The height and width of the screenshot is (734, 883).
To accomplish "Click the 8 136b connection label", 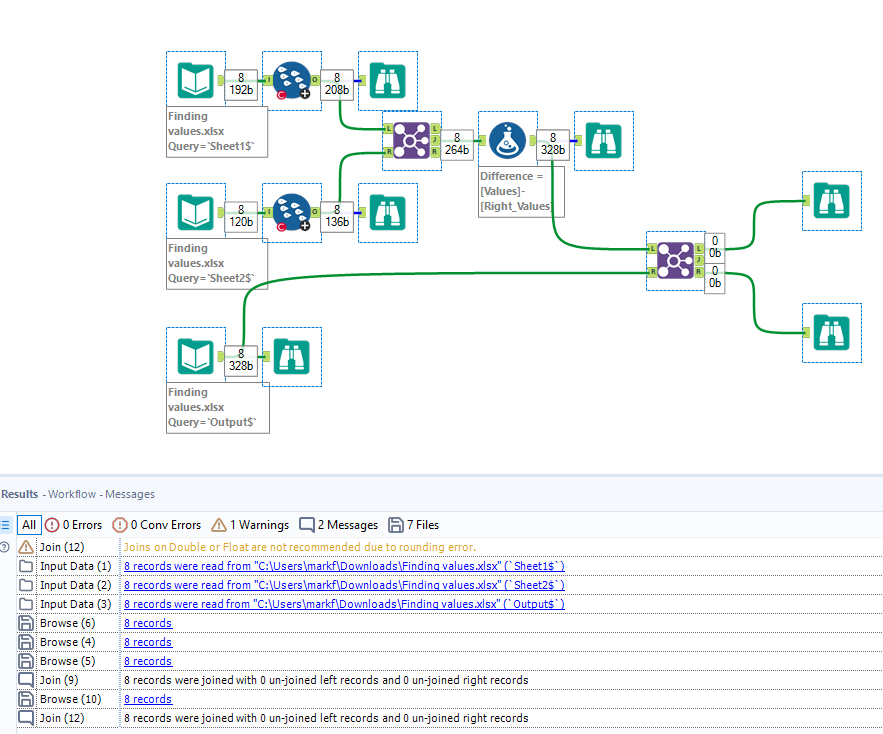I will 337,216.
